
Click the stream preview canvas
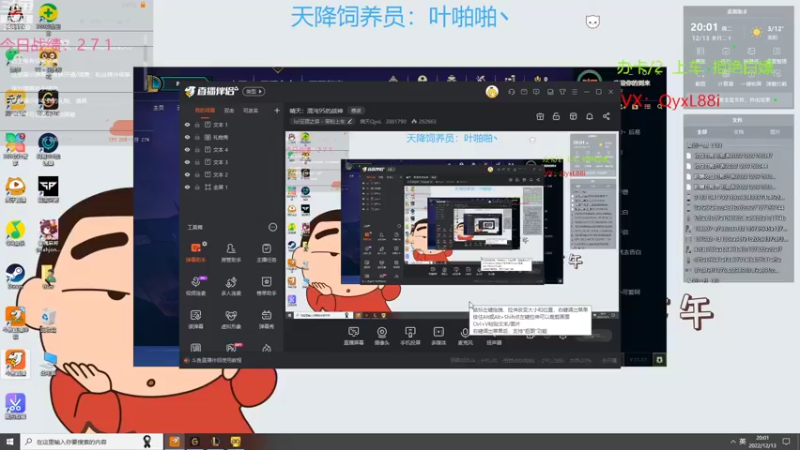click(x=452, y=226)
